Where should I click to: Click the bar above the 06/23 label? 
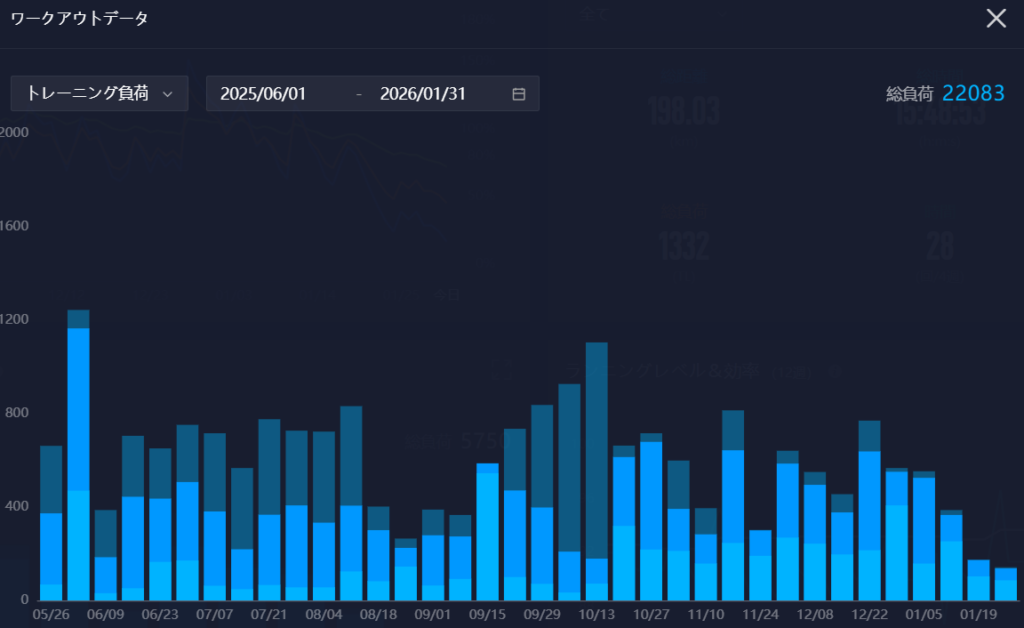(x=160, y=530)
